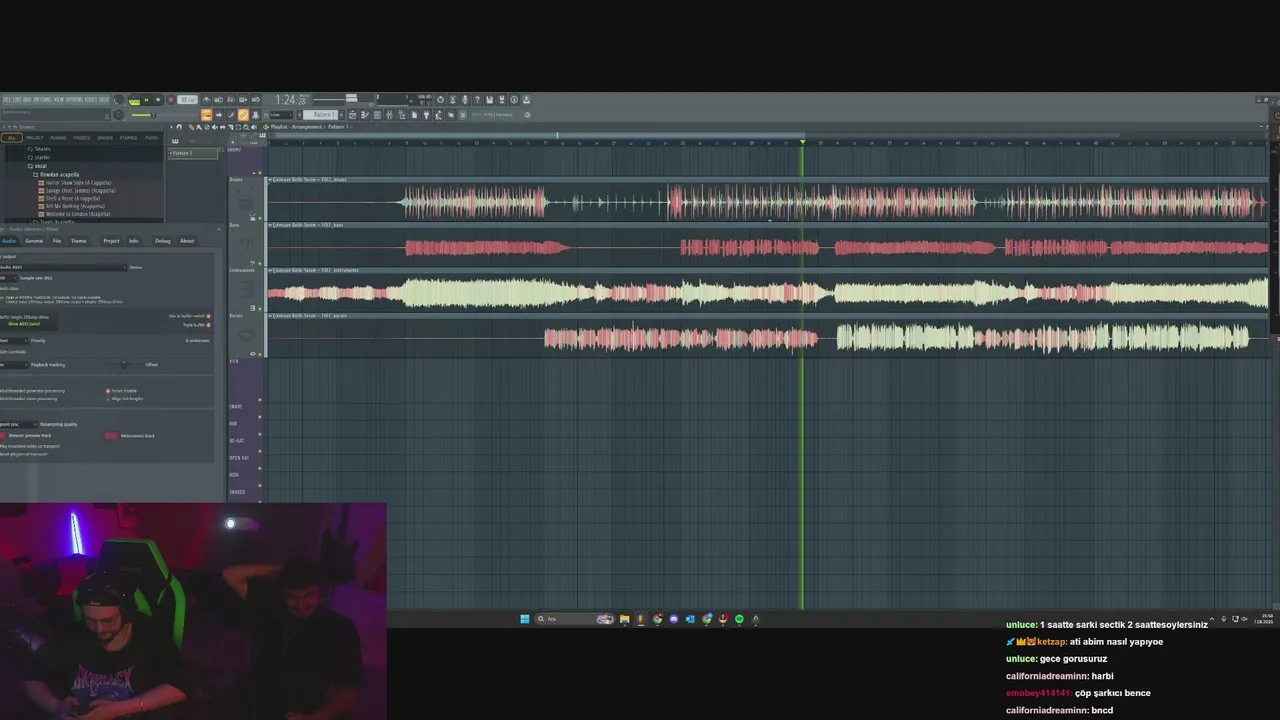Open the Line snap dropdown

(x=281, y=114)
